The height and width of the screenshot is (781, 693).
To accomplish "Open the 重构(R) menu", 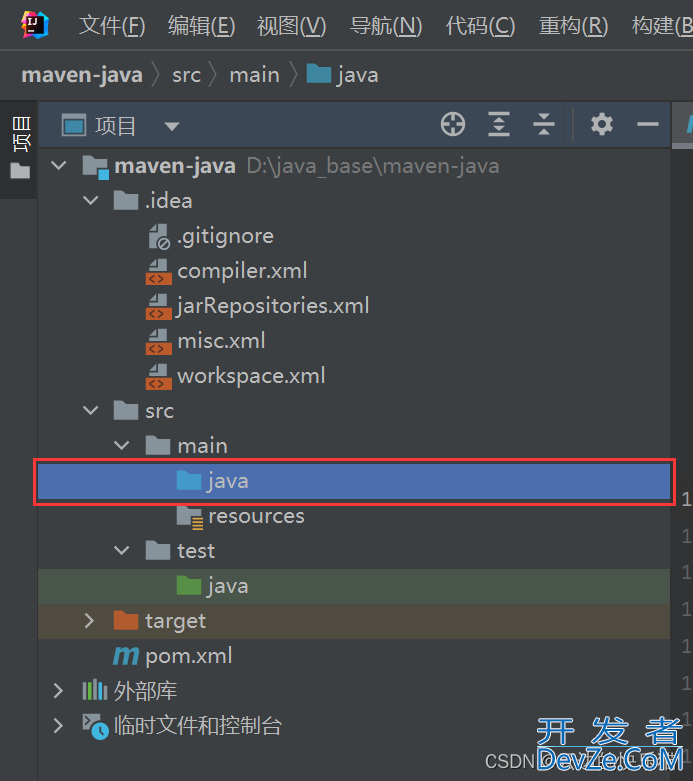I will tap(573, 25).
